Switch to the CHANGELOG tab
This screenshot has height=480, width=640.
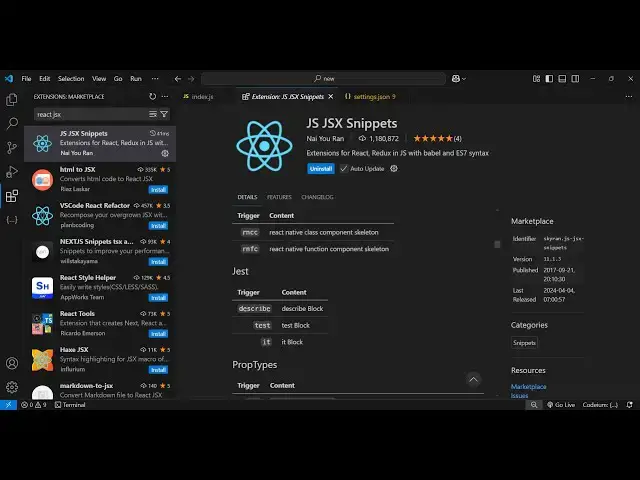pos(317,197)
